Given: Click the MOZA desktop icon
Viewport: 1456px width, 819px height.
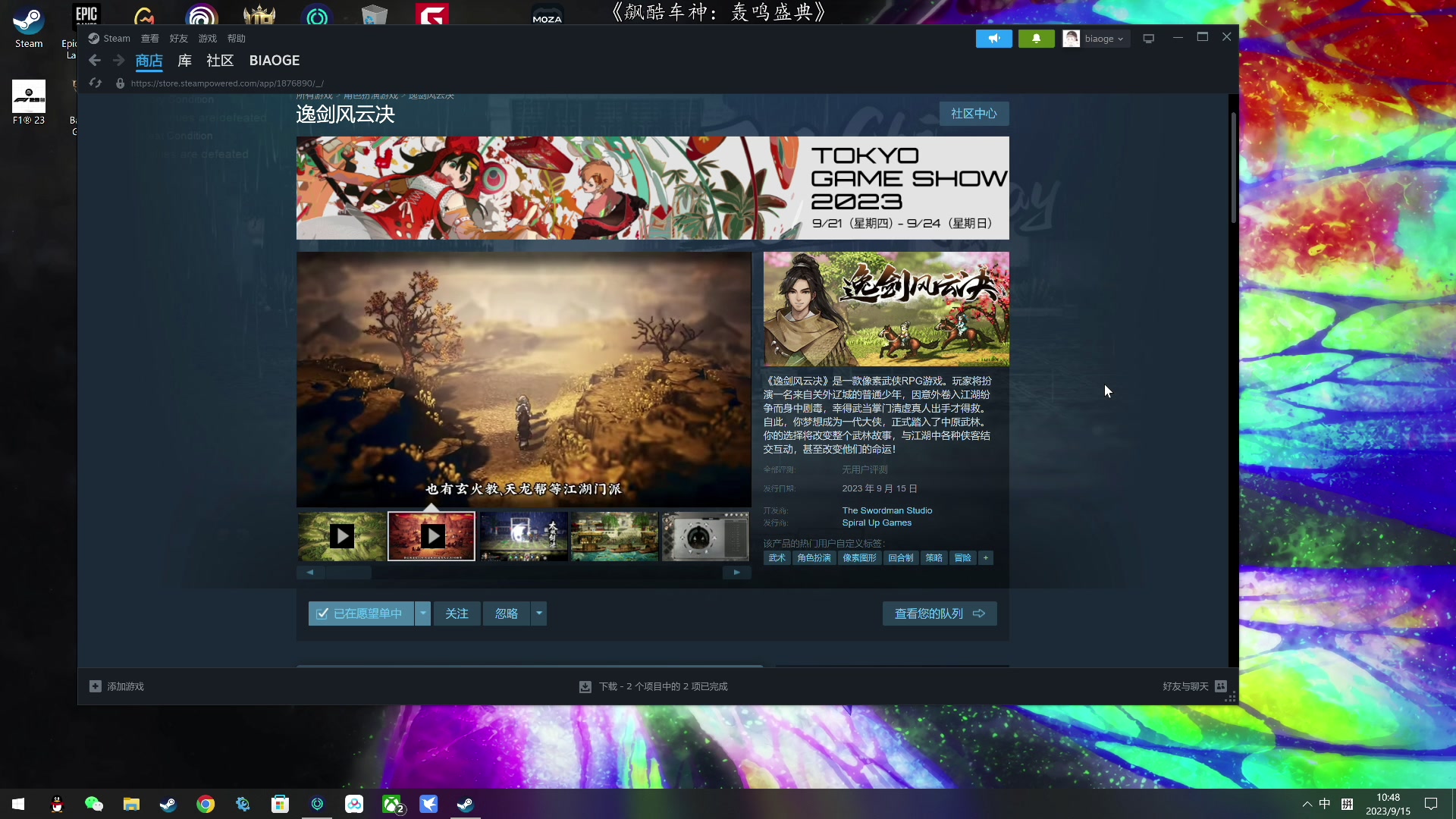Looking at the screenshot, I should [547, 14].
